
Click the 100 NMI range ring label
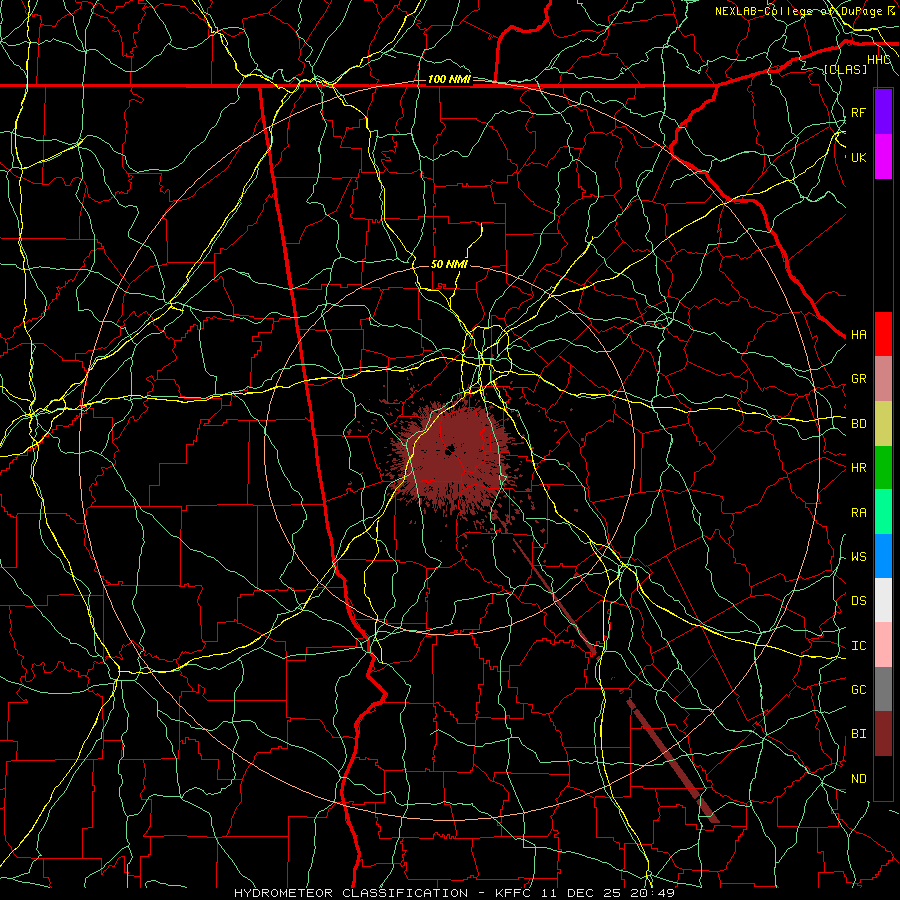[449, 79]
